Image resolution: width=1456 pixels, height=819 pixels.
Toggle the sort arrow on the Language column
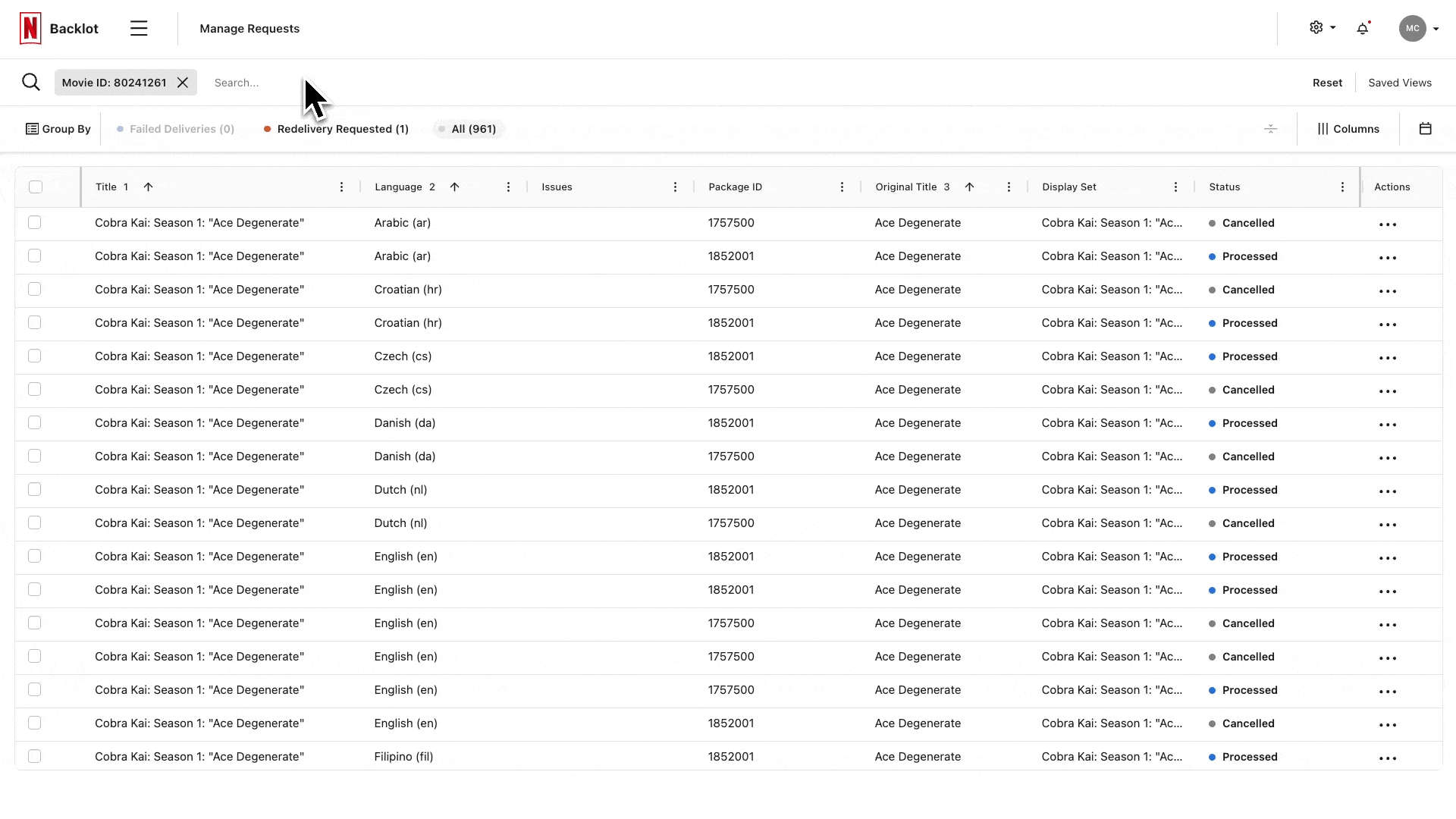[454, 187]
